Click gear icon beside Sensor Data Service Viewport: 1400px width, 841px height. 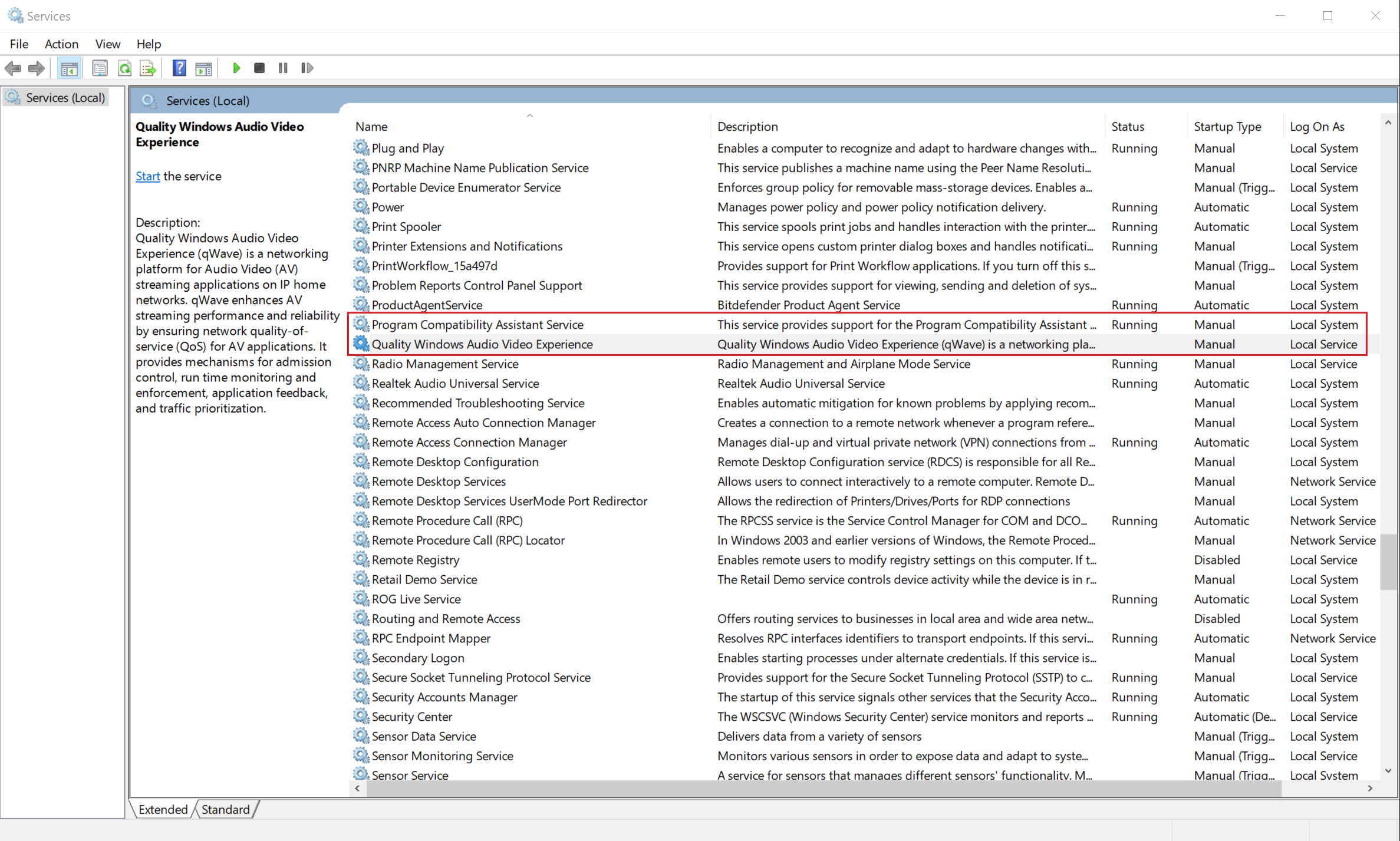click(x=361, y=736)
